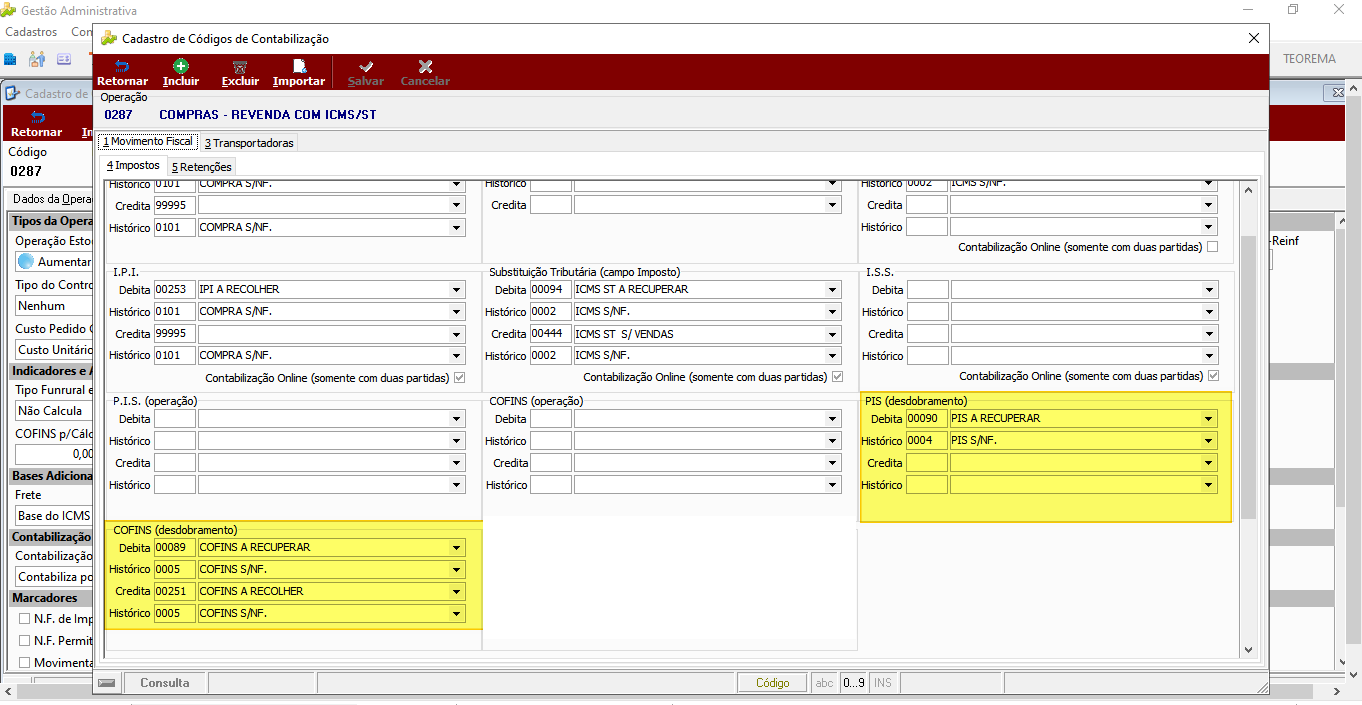Click the ICMS ST Debita code field 00094
This screenshot has height=705, width=1362.
(550, 290)
